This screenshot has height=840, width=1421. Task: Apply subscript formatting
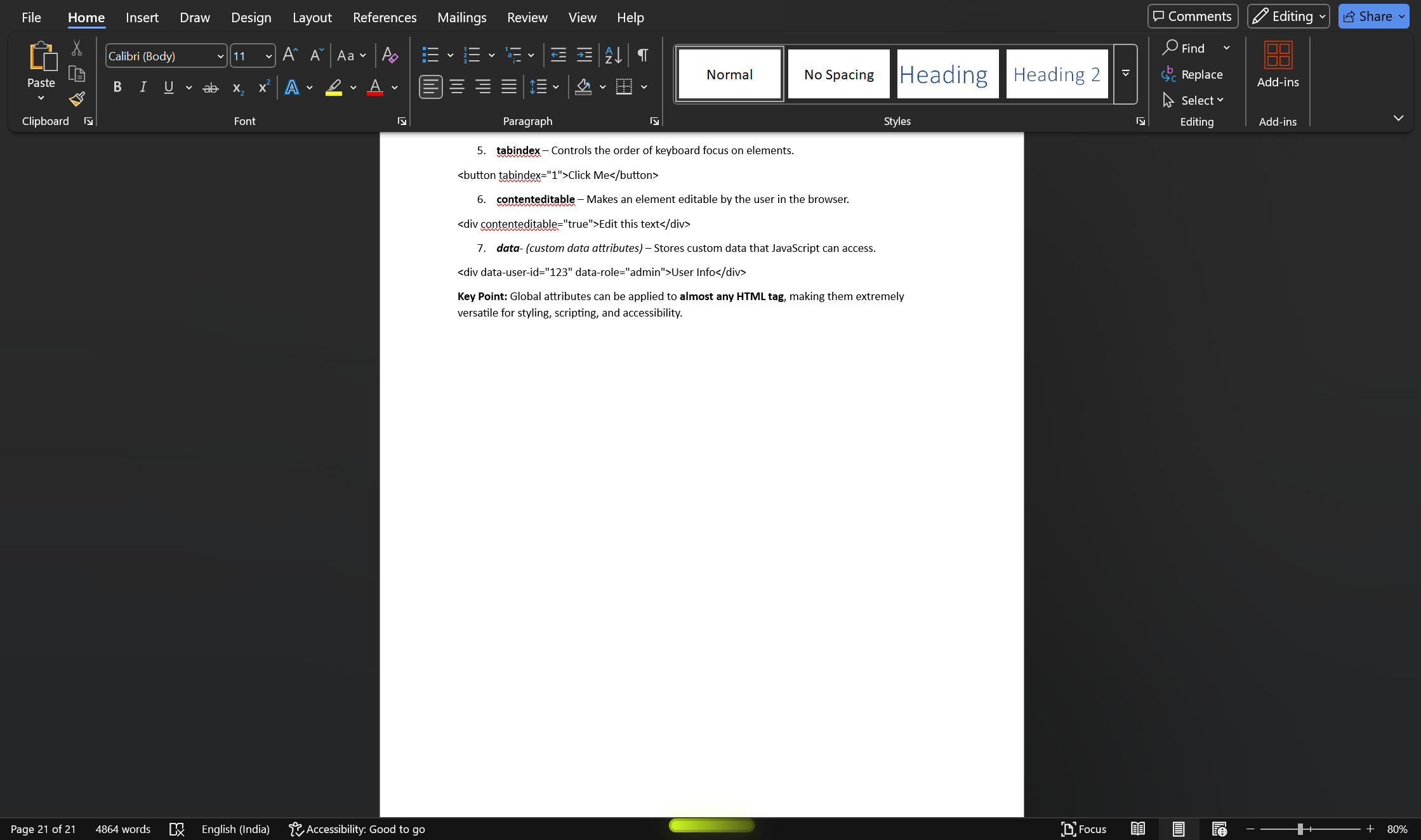237,87
